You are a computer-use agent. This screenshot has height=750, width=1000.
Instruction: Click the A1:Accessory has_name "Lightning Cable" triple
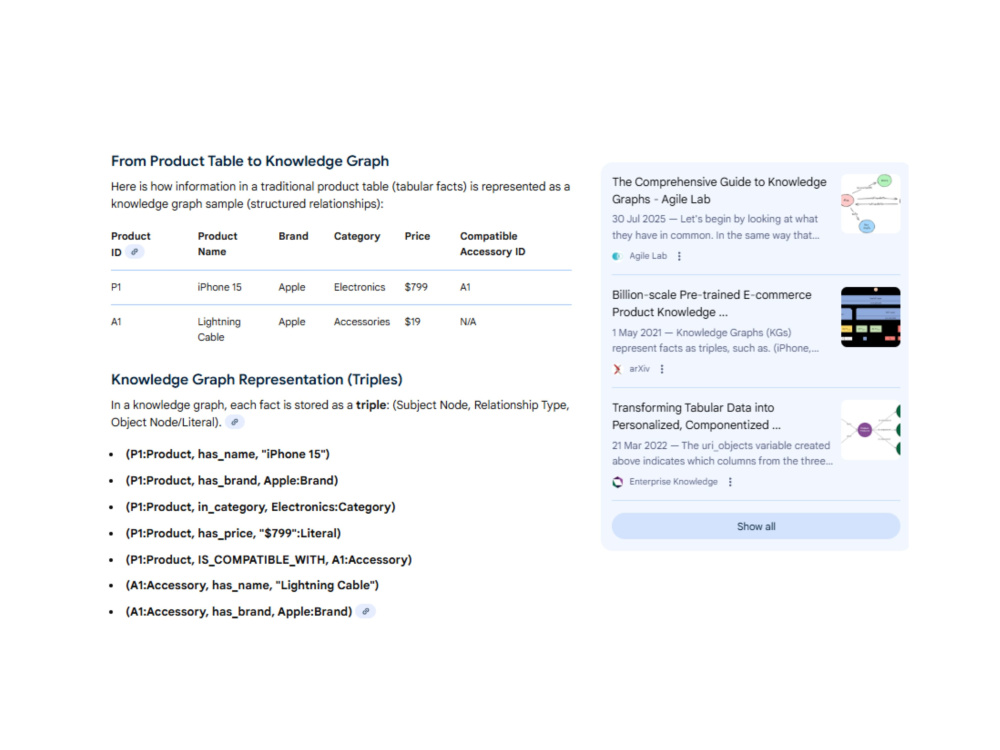click(252, 585)
